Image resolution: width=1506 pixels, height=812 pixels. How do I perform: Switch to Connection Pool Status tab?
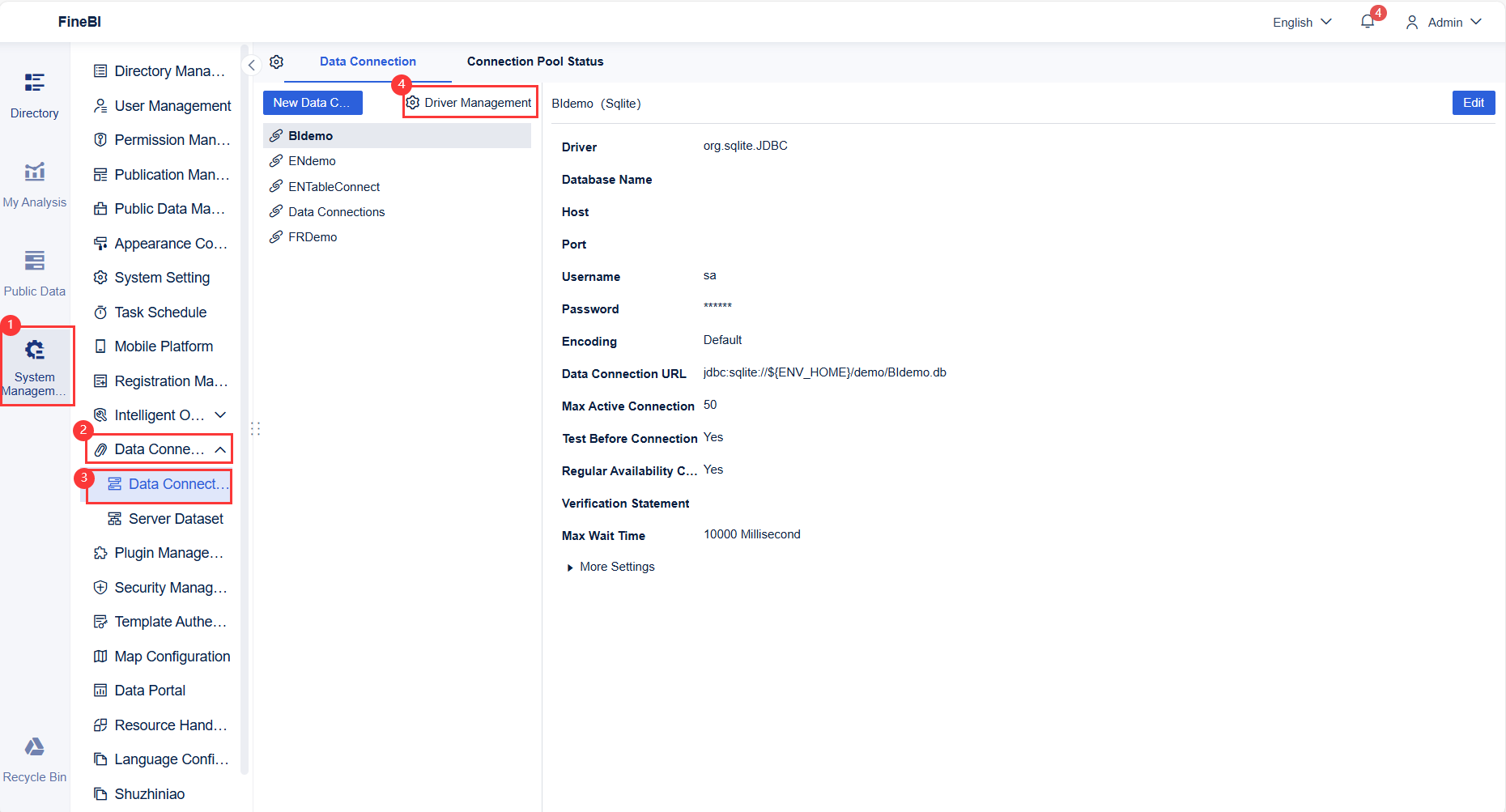pyautogui.click(x=535, y=62)
